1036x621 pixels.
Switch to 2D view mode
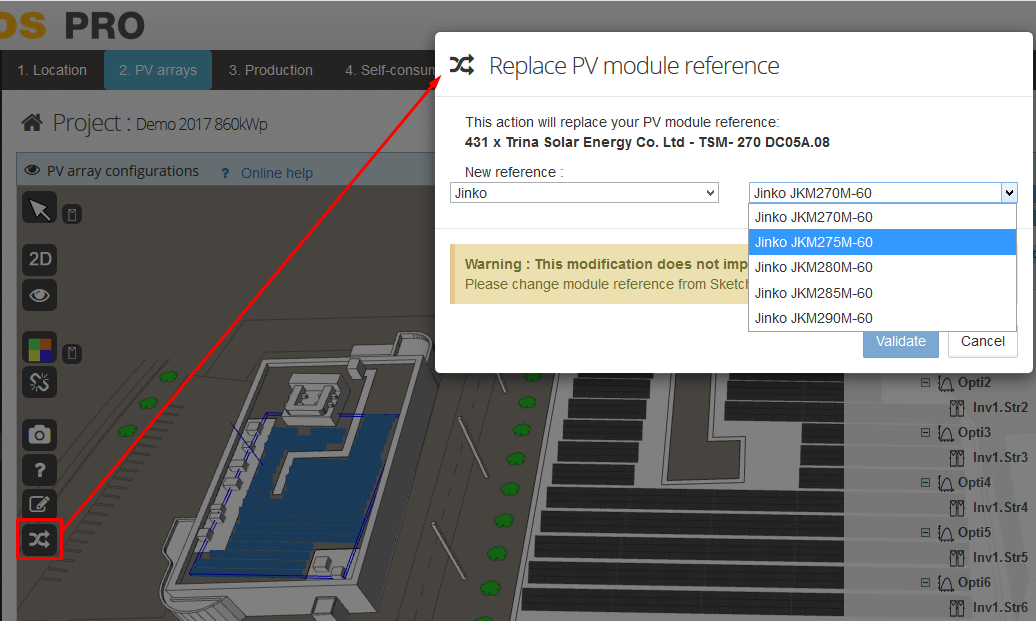(39, 259)
